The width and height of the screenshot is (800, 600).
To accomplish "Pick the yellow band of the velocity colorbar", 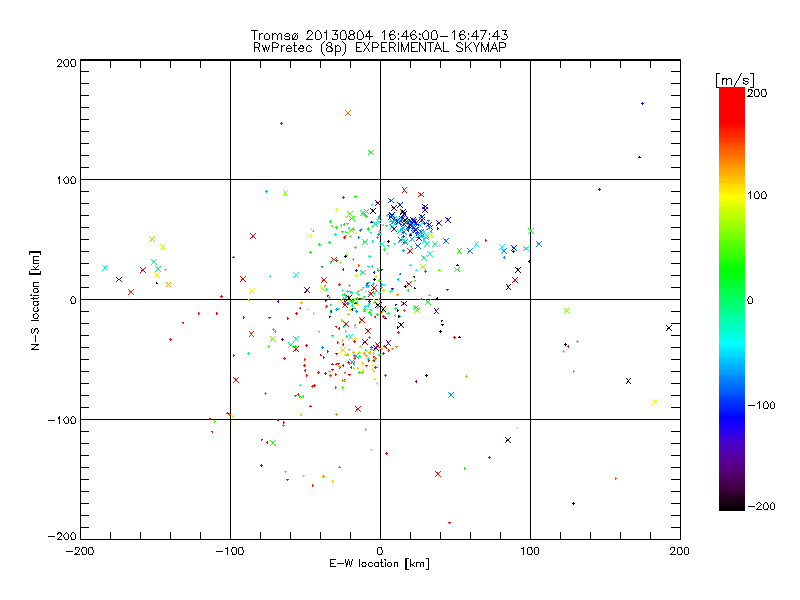I will tap(732, 195).
